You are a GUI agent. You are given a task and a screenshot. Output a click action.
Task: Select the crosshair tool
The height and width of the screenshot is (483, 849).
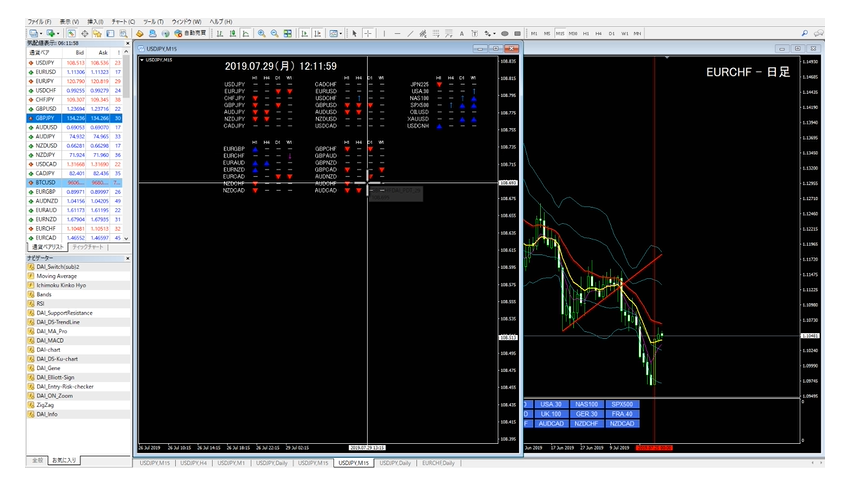click(x=368, y=34)
